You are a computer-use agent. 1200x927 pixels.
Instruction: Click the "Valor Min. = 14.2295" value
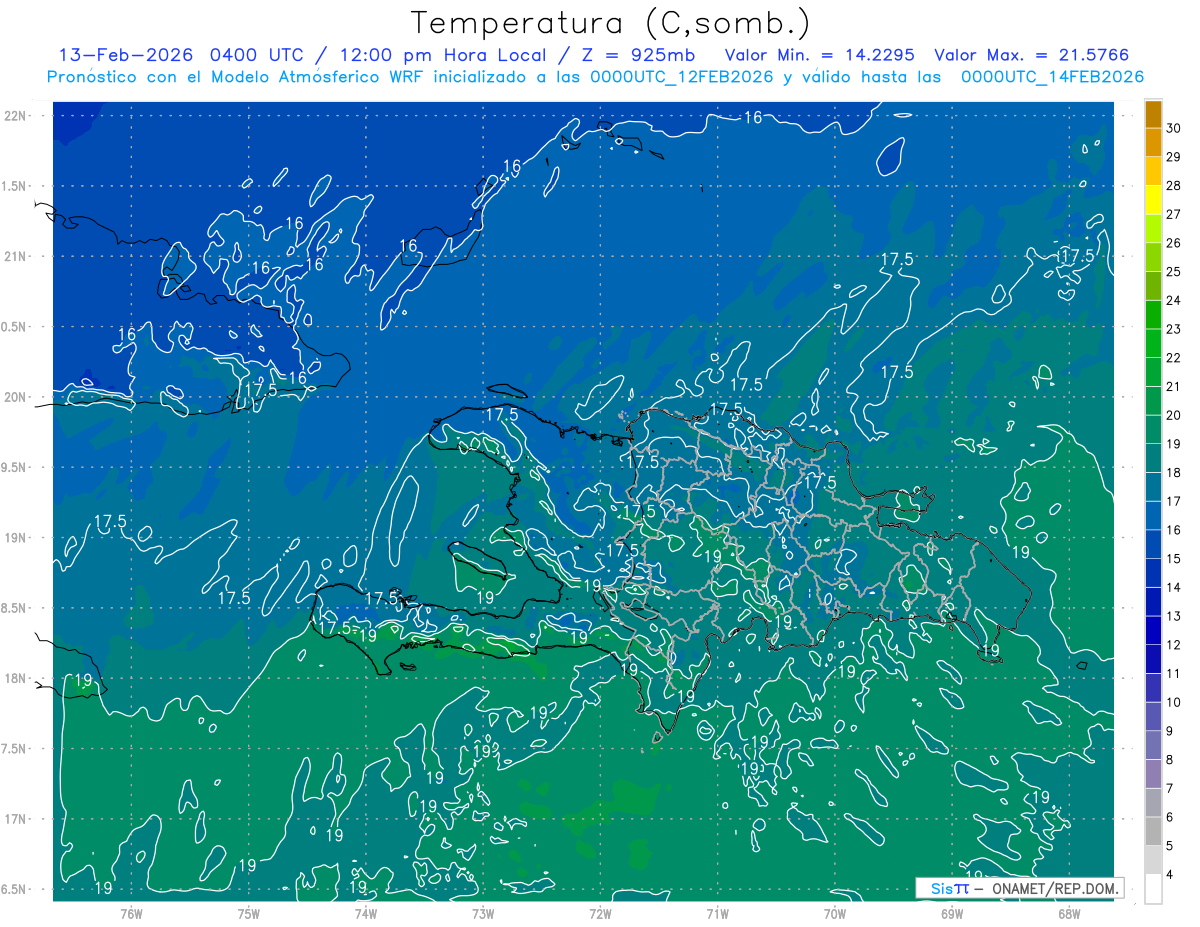[821, 55]
